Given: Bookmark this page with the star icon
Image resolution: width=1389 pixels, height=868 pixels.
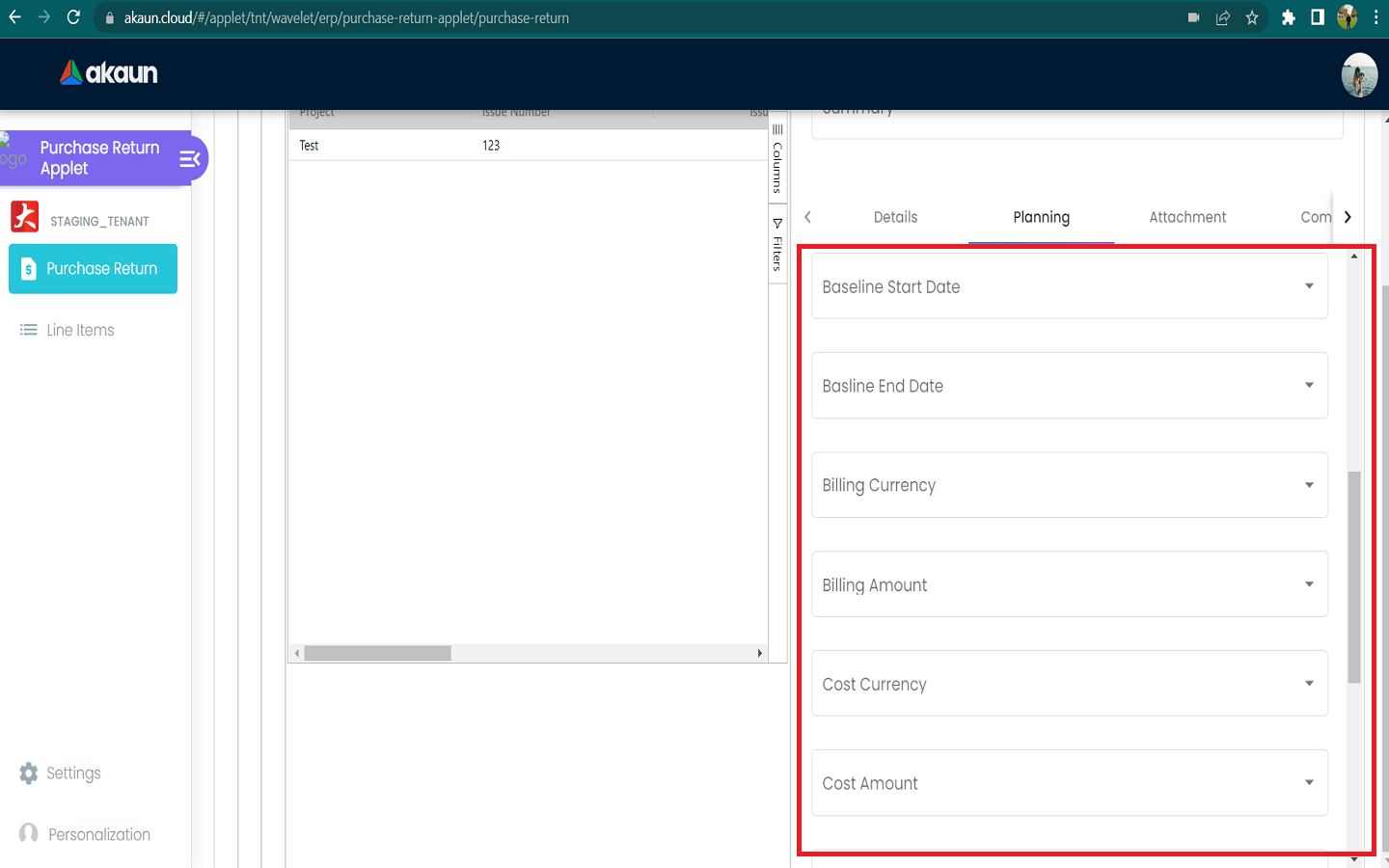Looking at the screenshot, I should click(x=1252, y=17).
